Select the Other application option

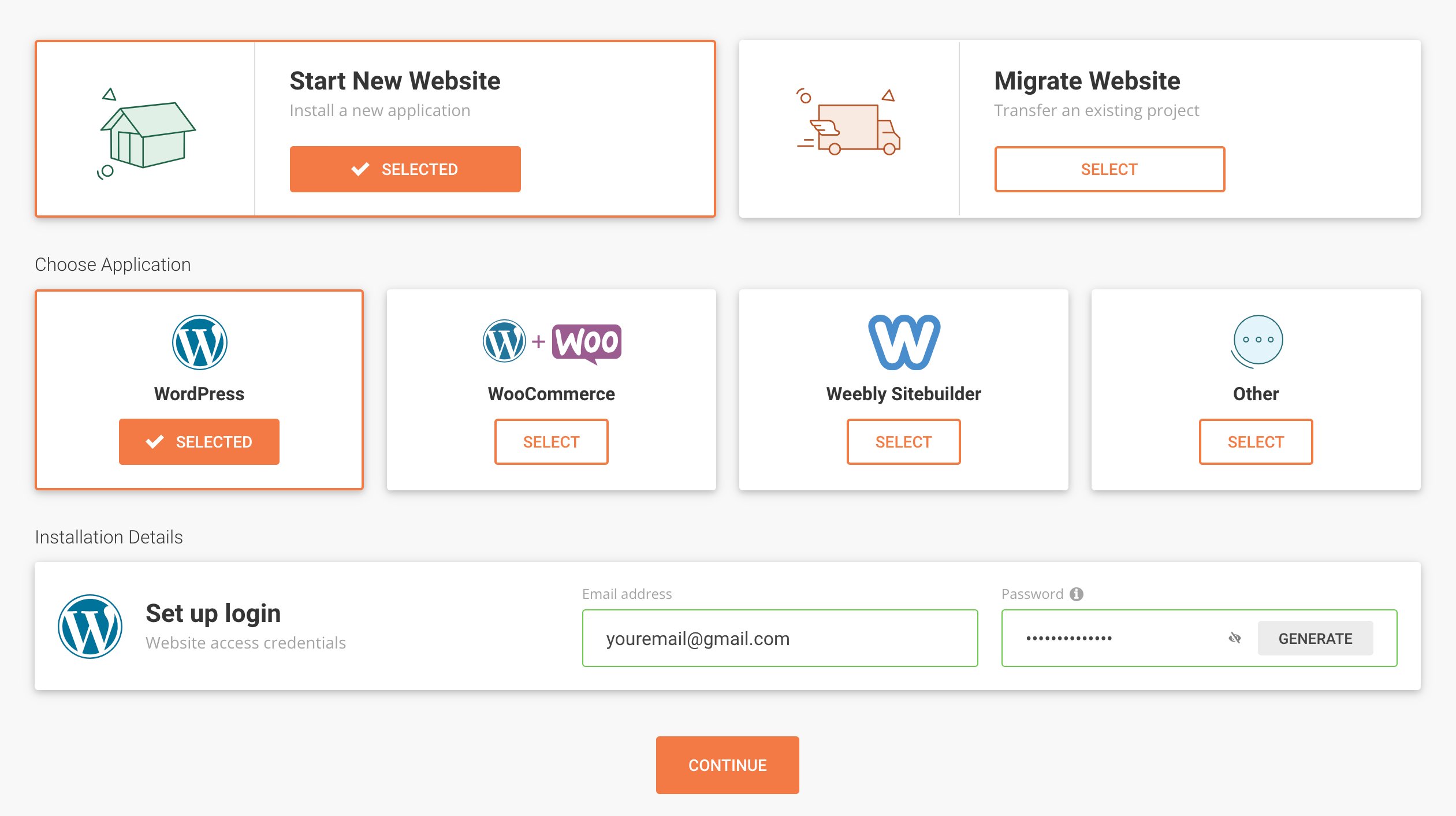coord(1256,442)
